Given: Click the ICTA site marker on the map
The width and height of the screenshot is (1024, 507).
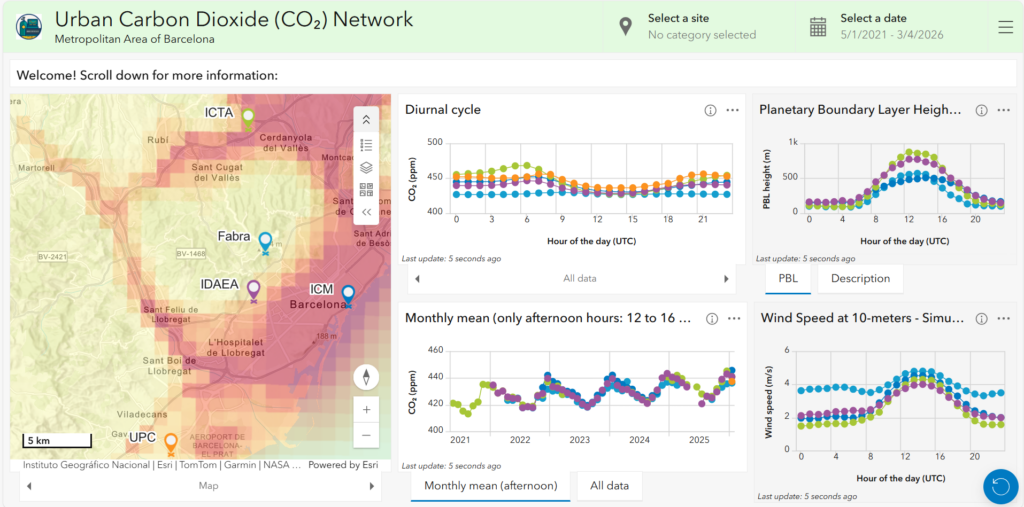Looking at the screenshot, I should tap(248, 119).
